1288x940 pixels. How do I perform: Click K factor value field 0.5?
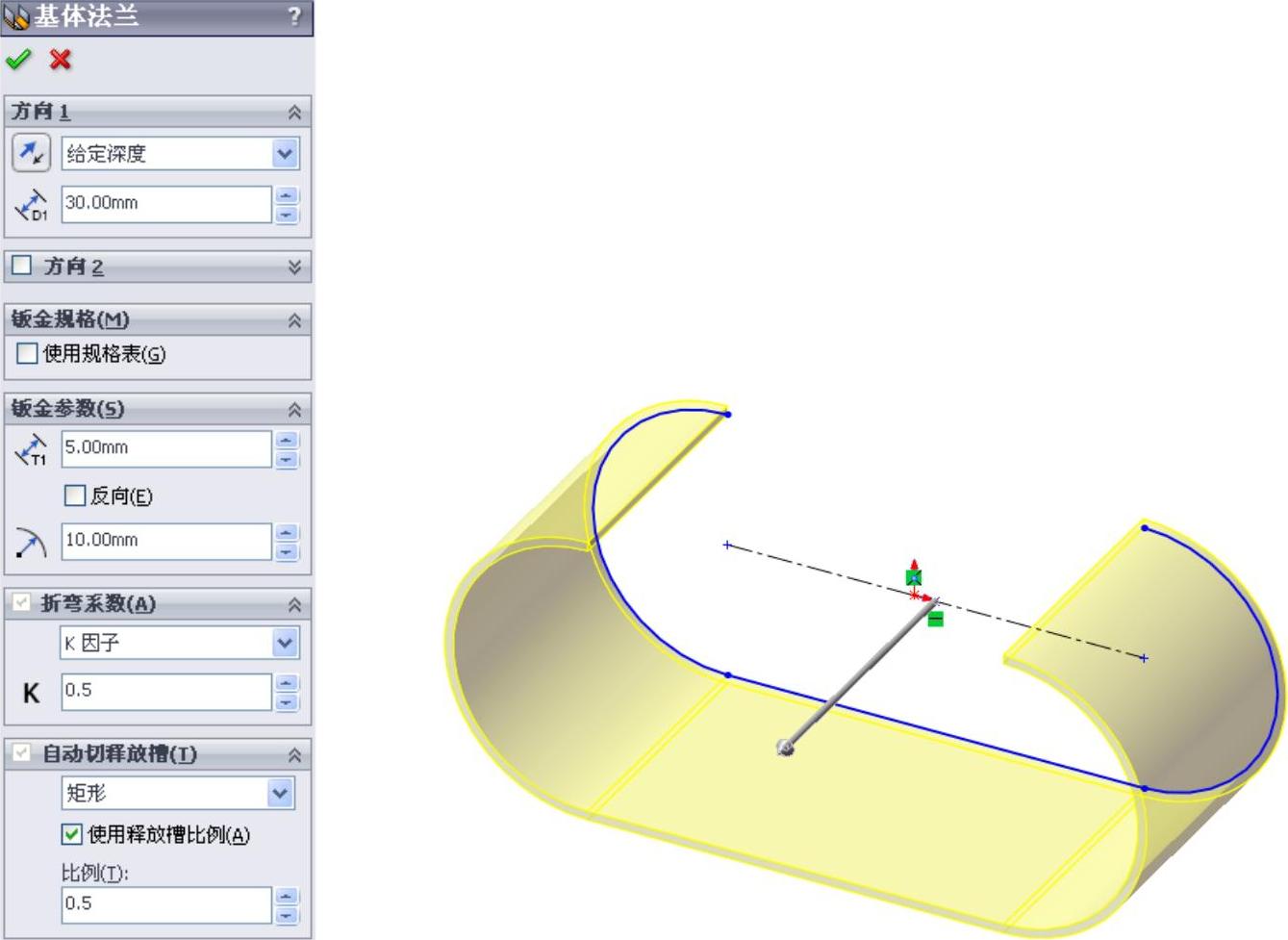(x=166, y=692)
